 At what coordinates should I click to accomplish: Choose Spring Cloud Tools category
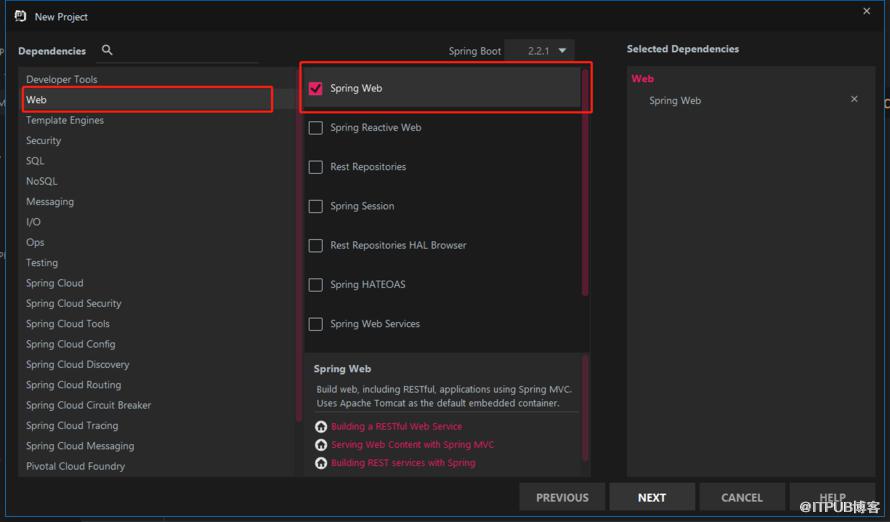(158, 324)
